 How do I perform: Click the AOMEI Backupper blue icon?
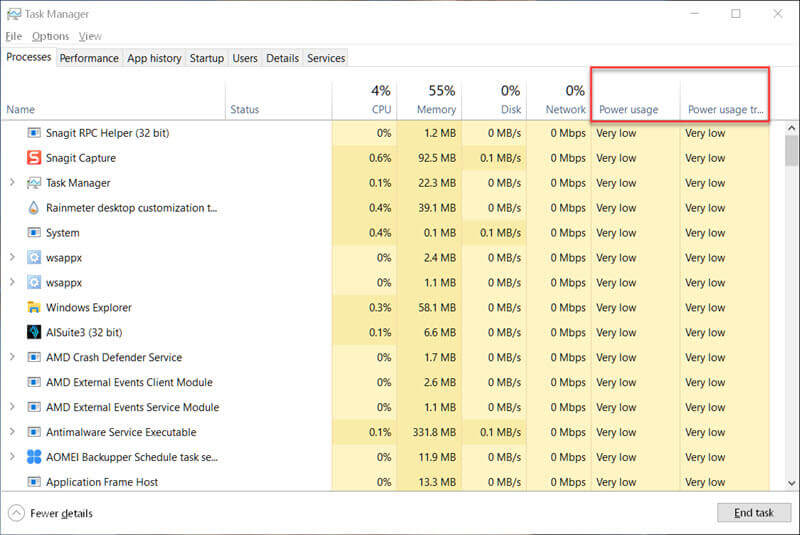click(34, 457)
